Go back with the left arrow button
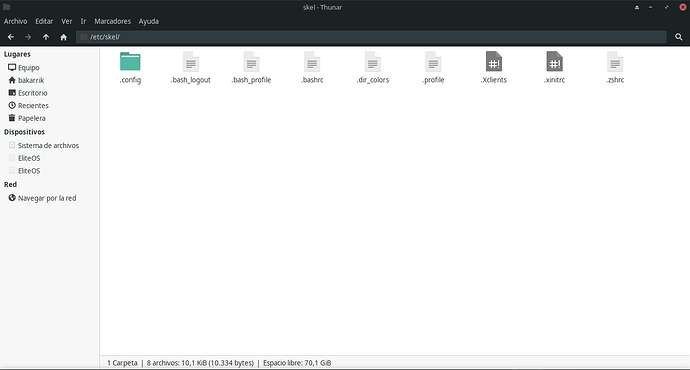This screenshot has height=370, width=690. 11,37
